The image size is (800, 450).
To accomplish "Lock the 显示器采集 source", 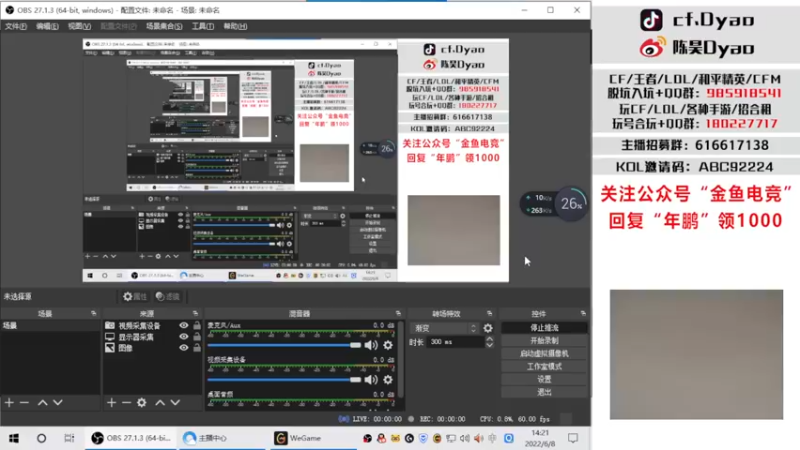I will (x=197, y=337).
